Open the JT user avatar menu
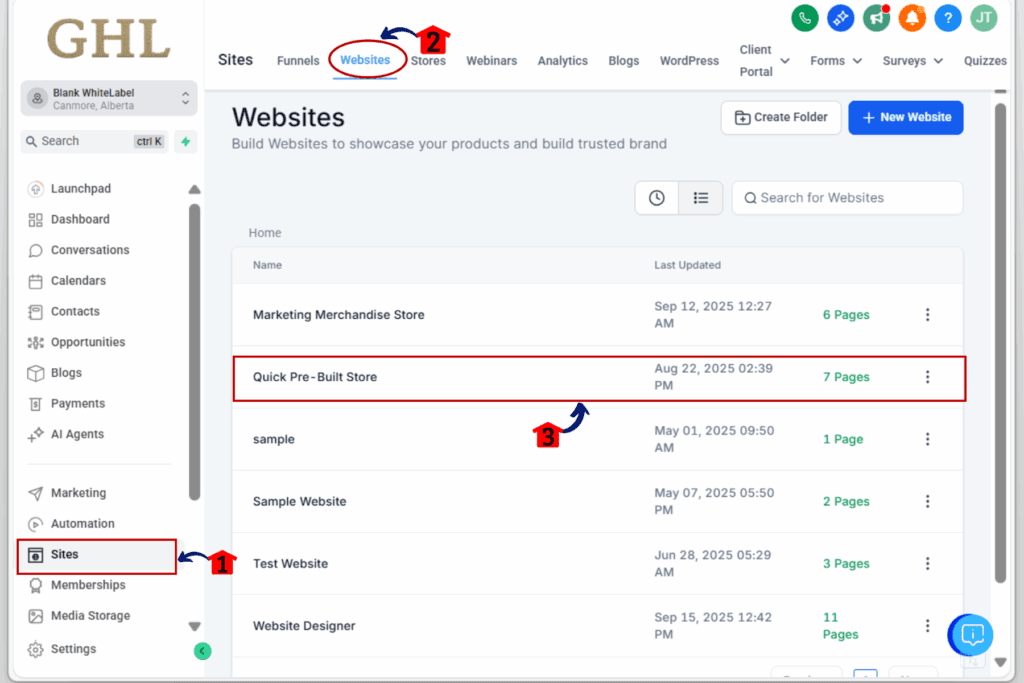This screenshot has height=683, width=1024. (984, 18)
